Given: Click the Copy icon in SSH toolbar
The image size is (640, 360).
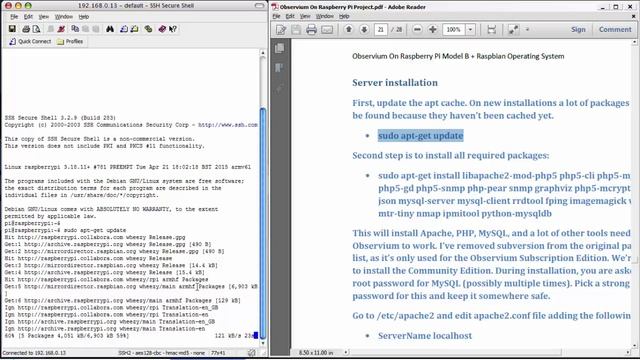Looking at the screenshot, I should point(75,29).
